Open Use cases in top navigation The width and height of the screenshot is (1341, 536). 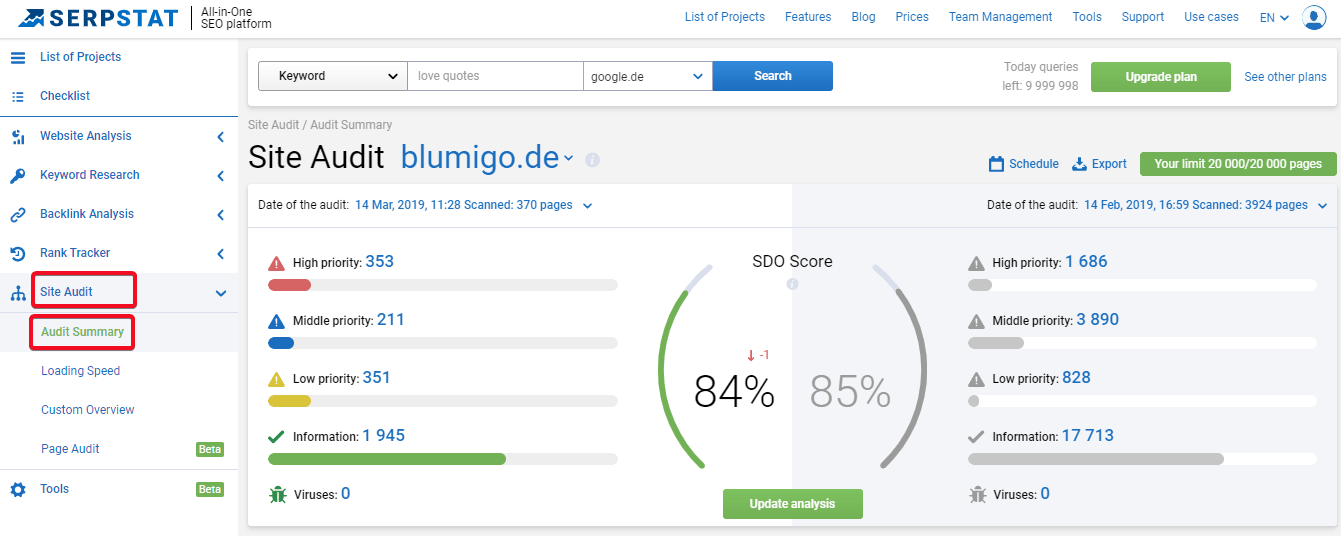[x=1211, y=17]
